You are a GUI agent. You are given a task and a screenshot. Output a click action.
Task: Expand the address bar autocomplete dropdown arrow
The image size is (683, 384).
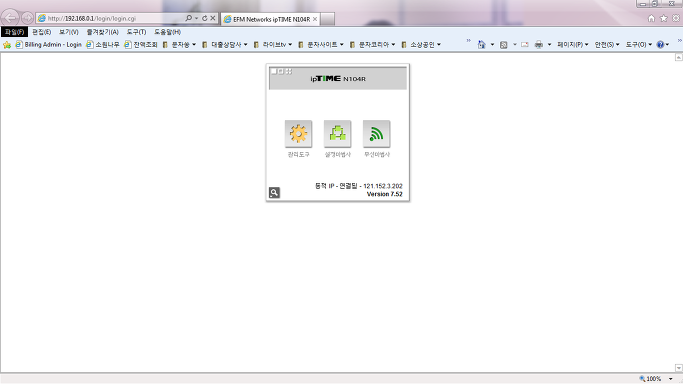coord(196,18)
